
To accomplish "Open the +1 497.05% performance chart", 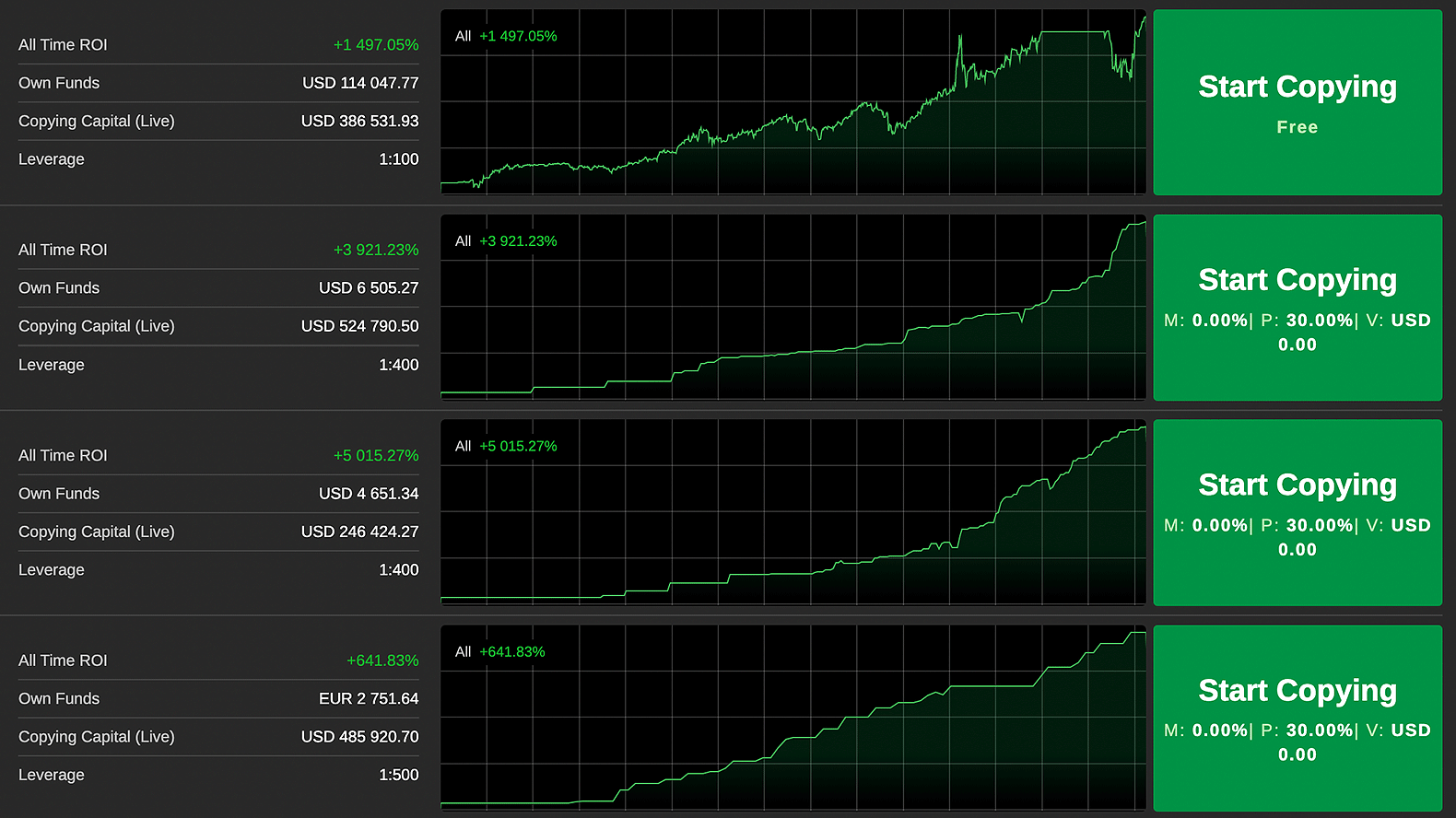I will coord(793,102).
